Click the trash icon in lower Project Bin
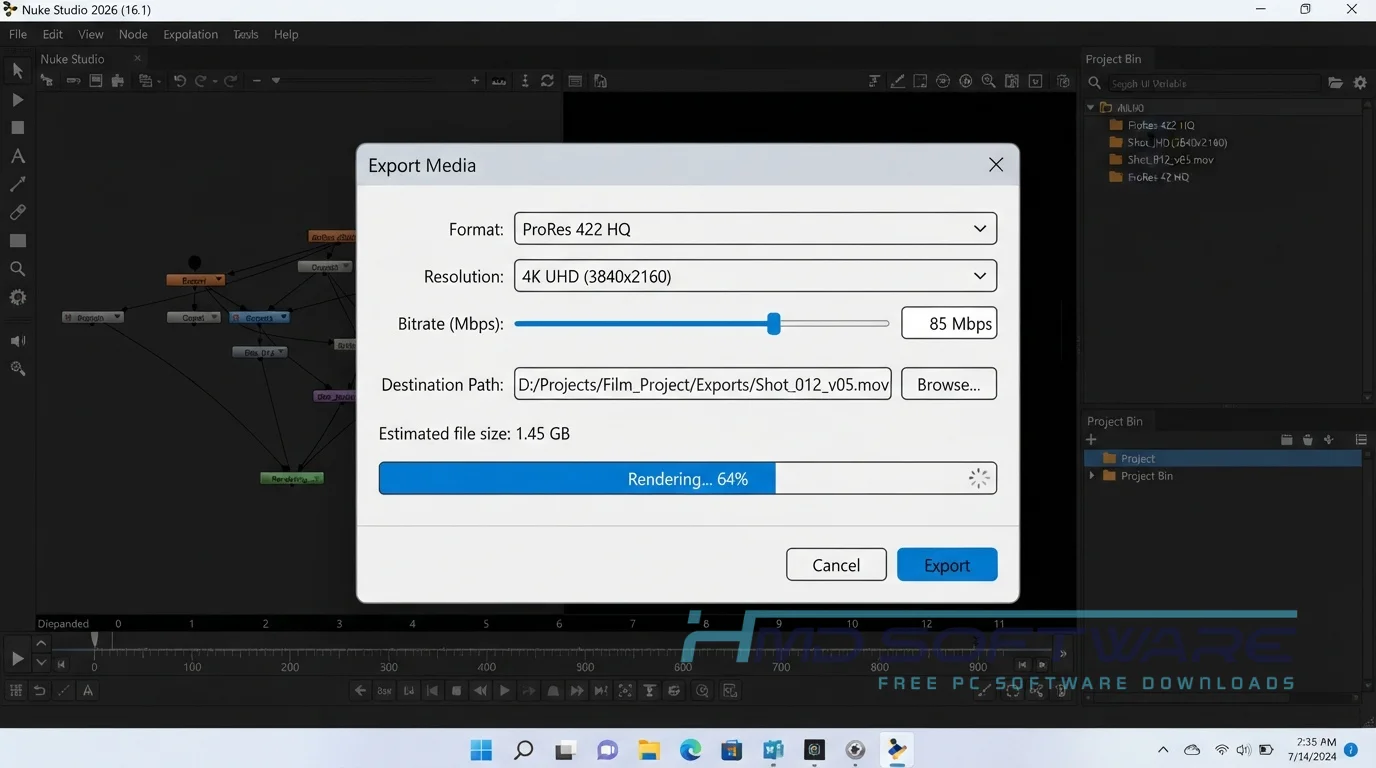The width and height of the screenshot is (1376, 768). [x=1308, y=440]
